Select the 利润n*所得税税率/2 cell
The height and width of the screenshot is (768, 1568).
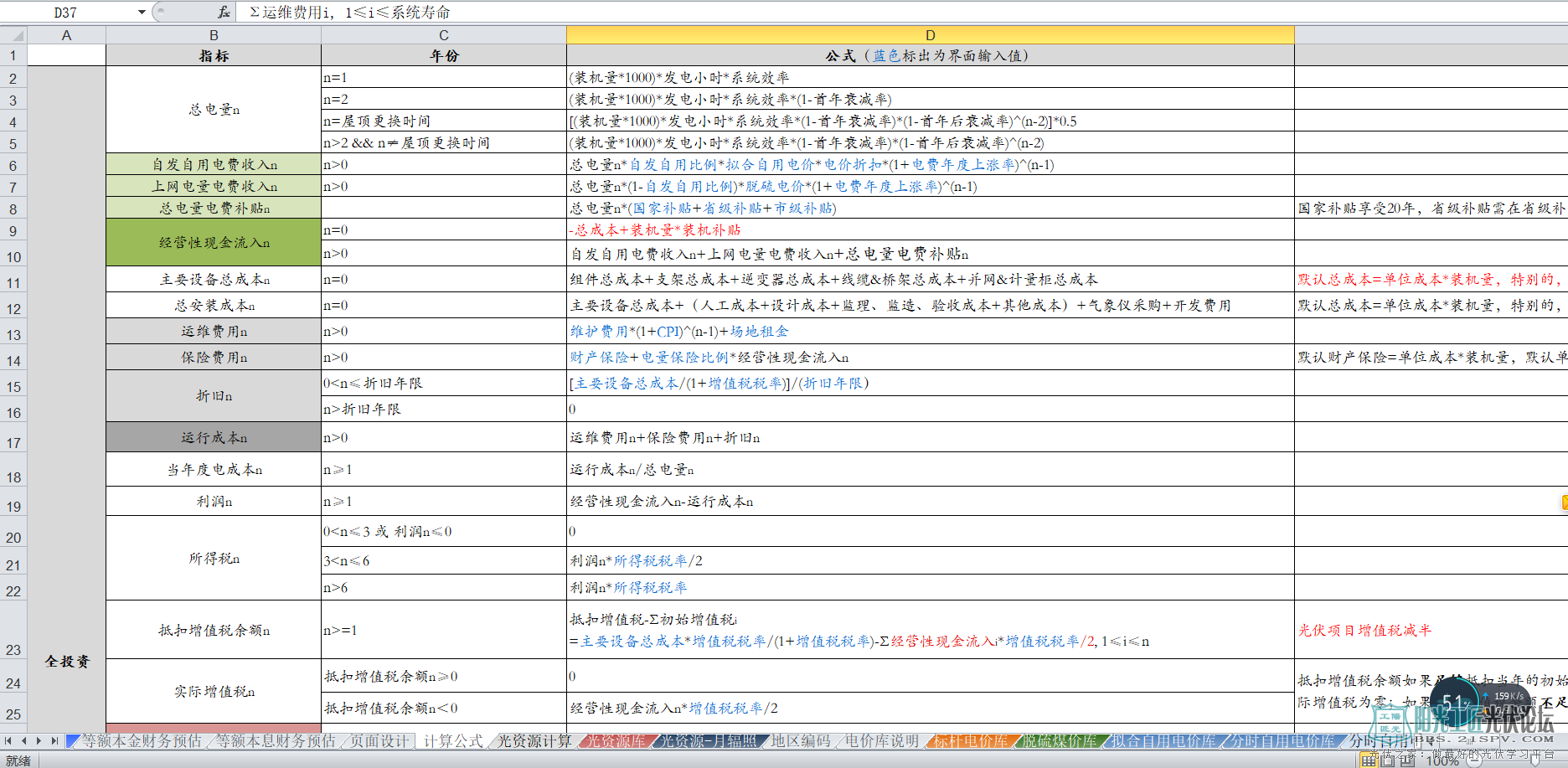(x=931, y=559)
